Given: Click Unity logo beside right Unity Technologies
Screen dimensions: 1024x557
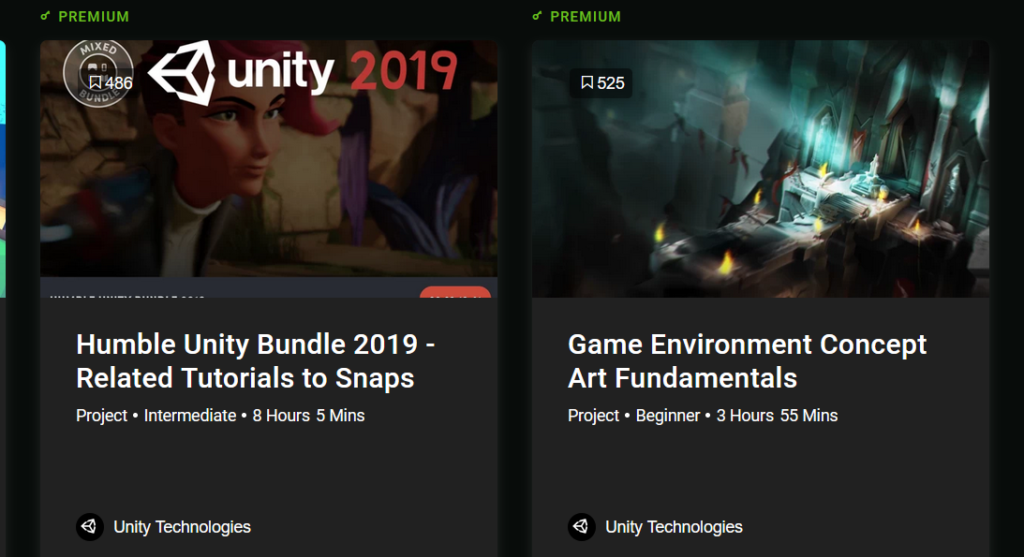Looking at the screenshot, I should tap(582, 526).
